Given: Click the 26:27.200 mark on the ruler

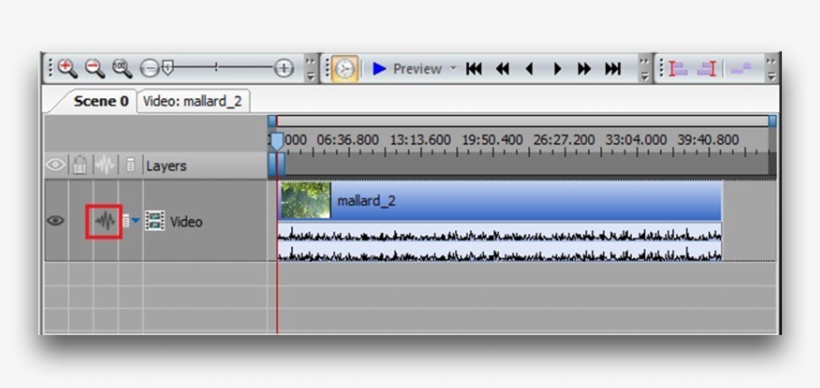Looking at the screenshot, I should (564, 140).
